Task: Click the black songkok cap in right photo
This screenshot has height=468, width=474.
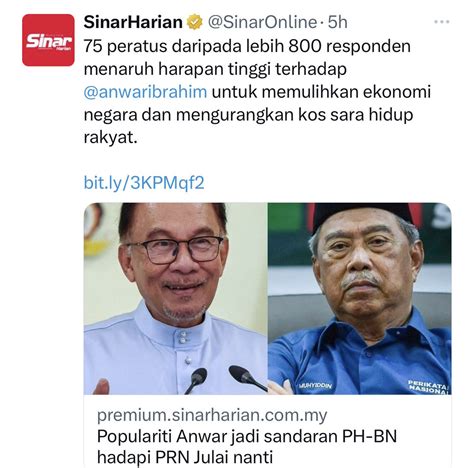Action: [364, 215]
